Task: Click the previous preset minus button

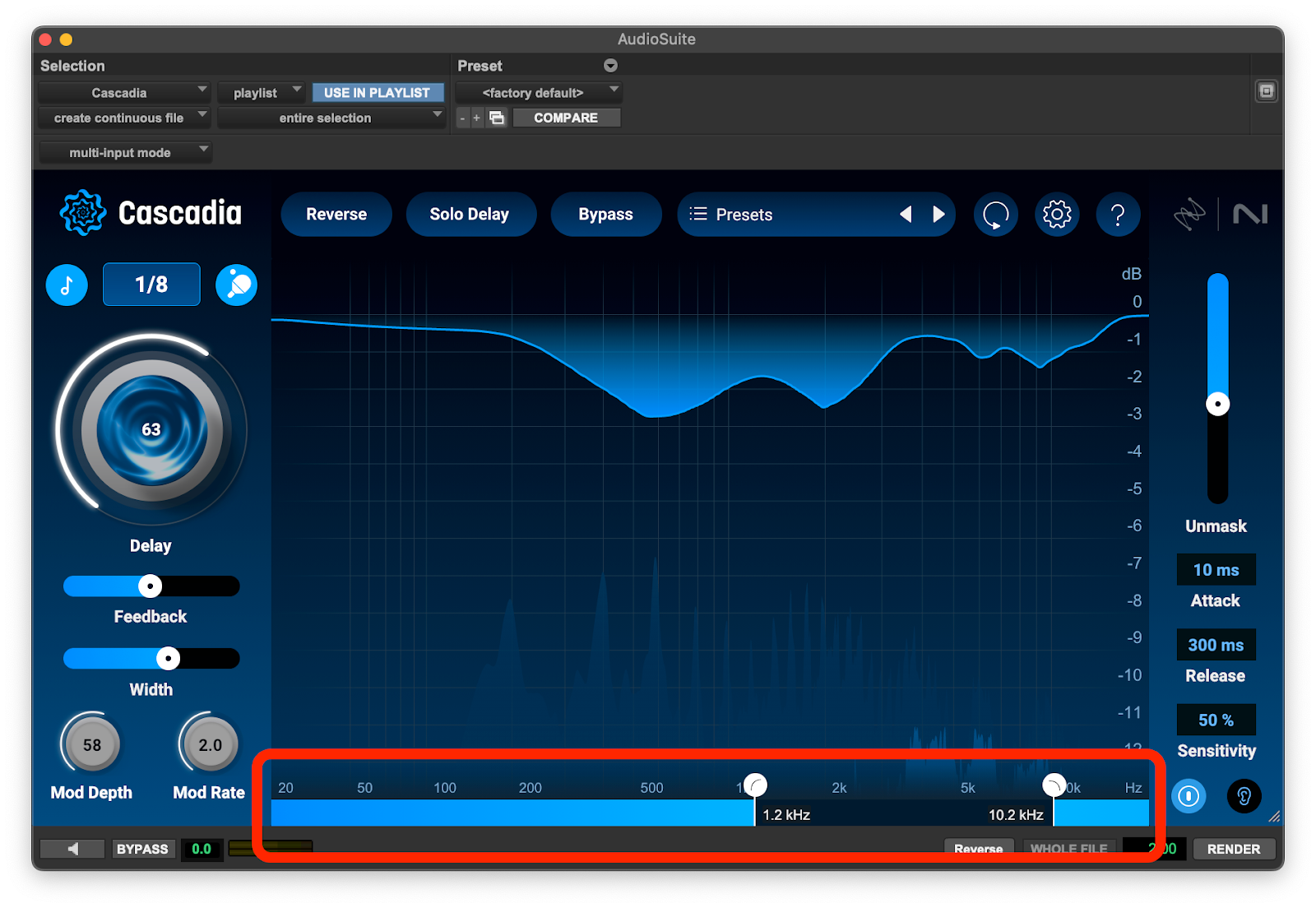Action: [x=462, y=118]
